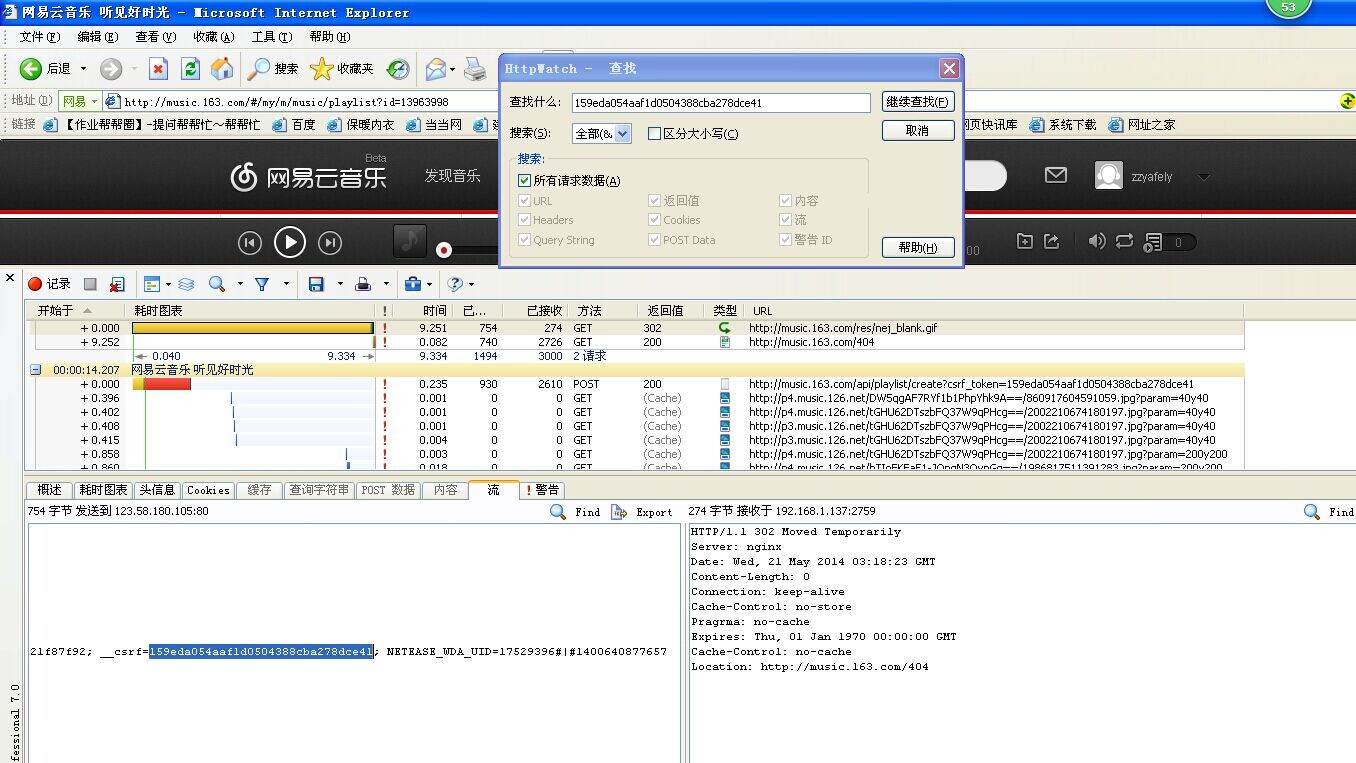Click the 继续查找 find next button
The width and height of the screenshot is (1356, 763).
click(917, 102)
